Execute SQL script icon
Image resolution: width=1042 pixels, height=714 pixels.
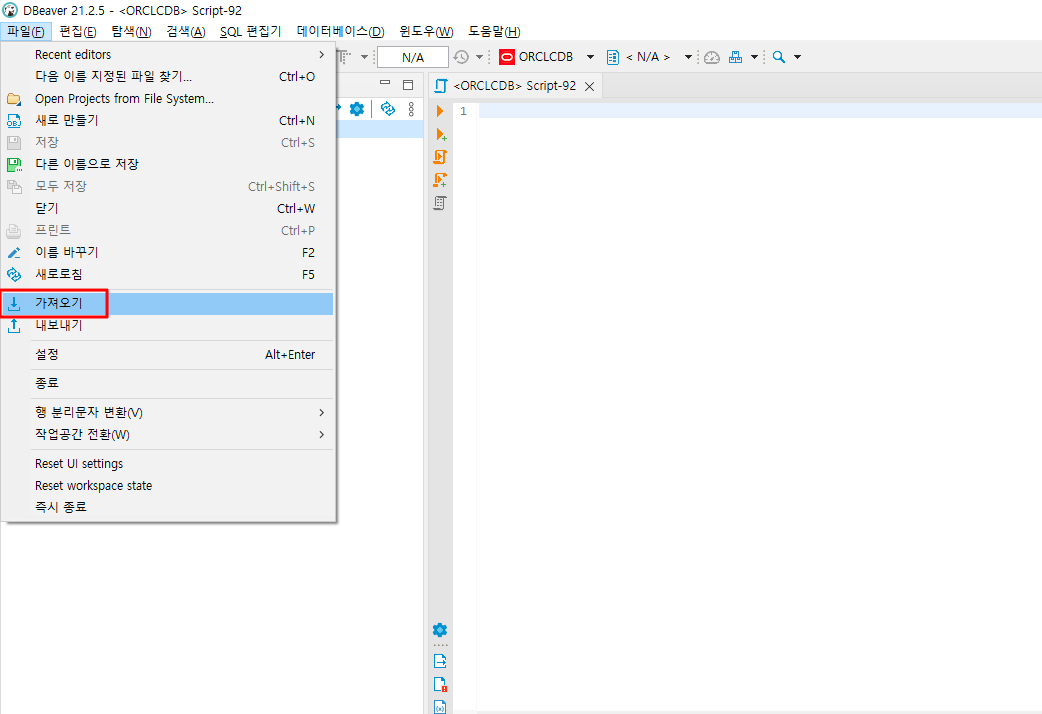[440, 157]
